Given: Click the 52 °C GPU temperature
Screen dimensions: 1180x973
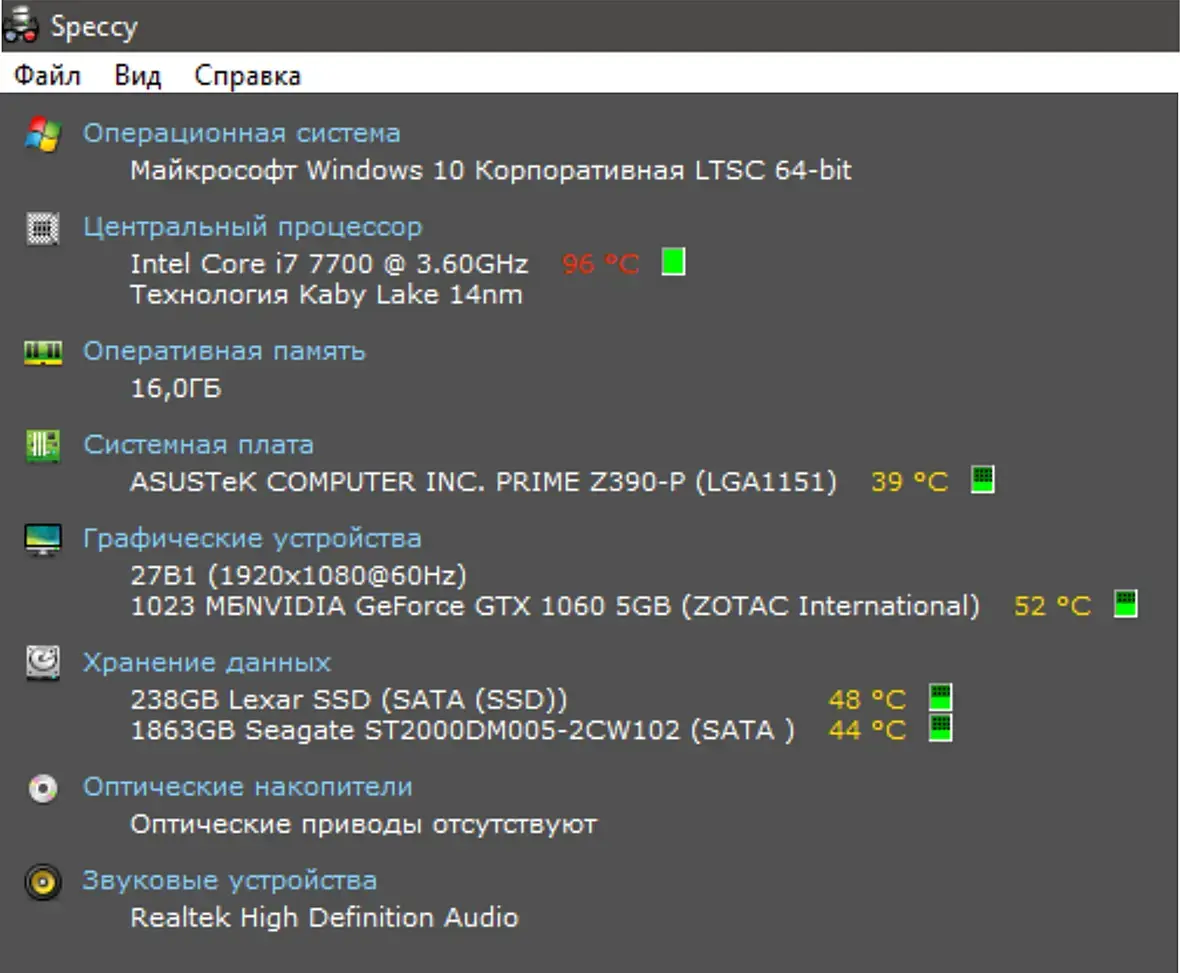Looking at the screenshot, I should (x=1052, y=606).
